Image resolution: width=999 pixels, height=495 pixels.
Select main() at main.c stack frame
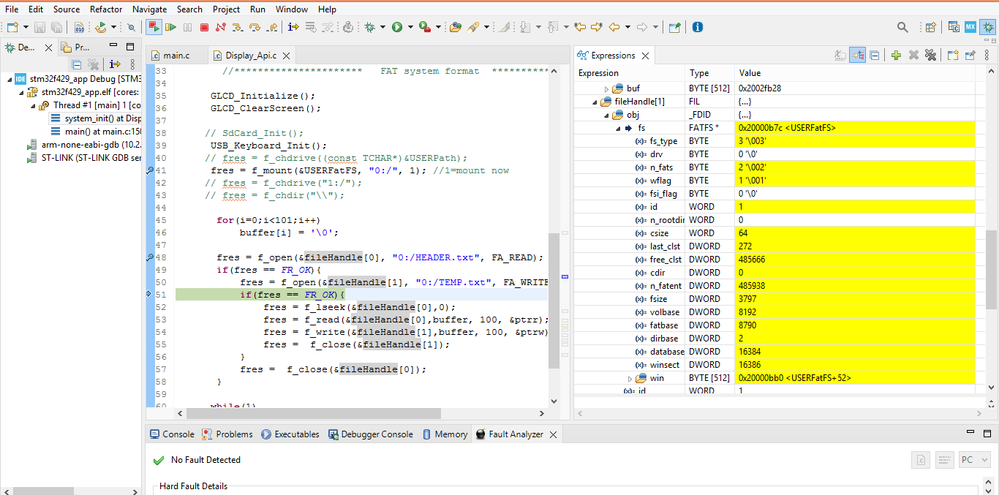[x=97, y=131]
